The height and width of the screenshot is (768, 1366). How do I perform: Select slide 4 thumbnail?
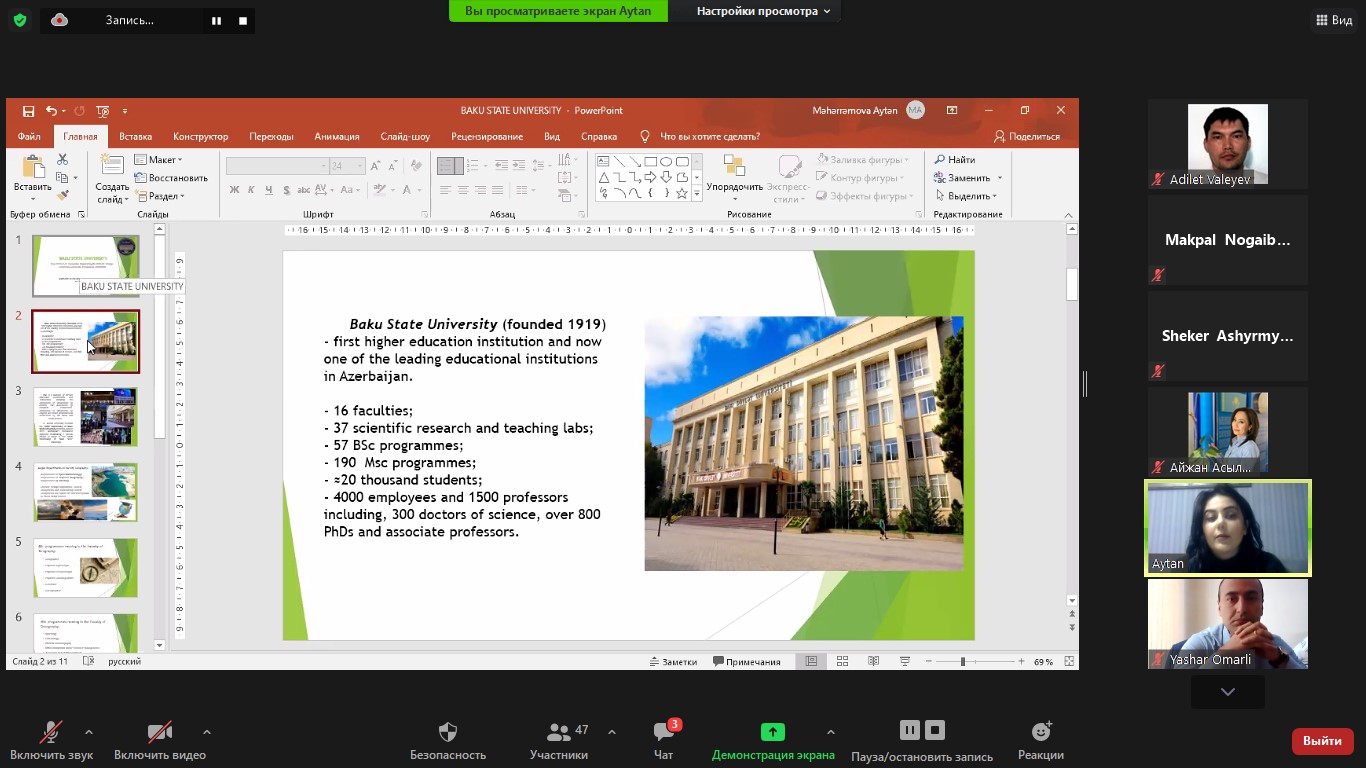(86, 492)
